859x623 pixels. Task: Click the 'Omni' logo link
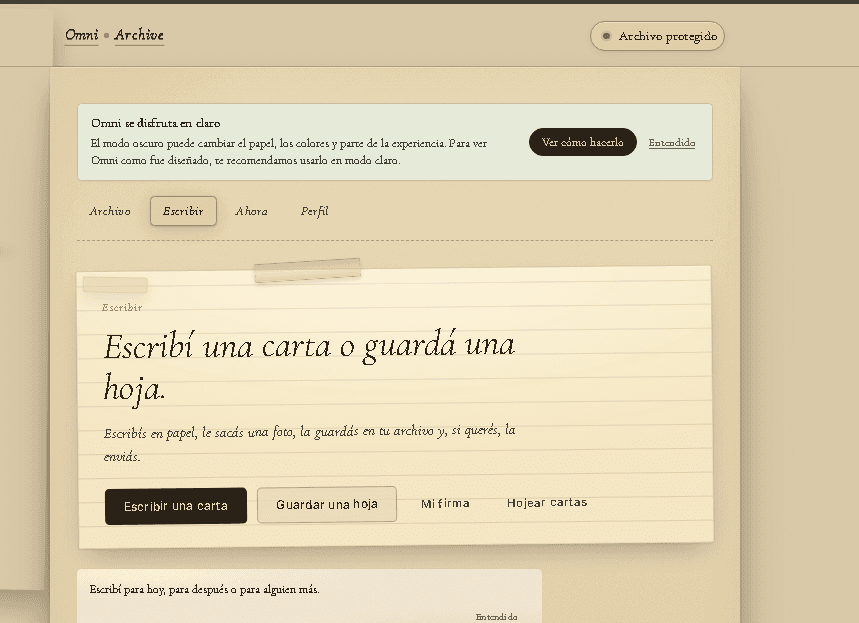pyautogui.click(x=82, y=35)
